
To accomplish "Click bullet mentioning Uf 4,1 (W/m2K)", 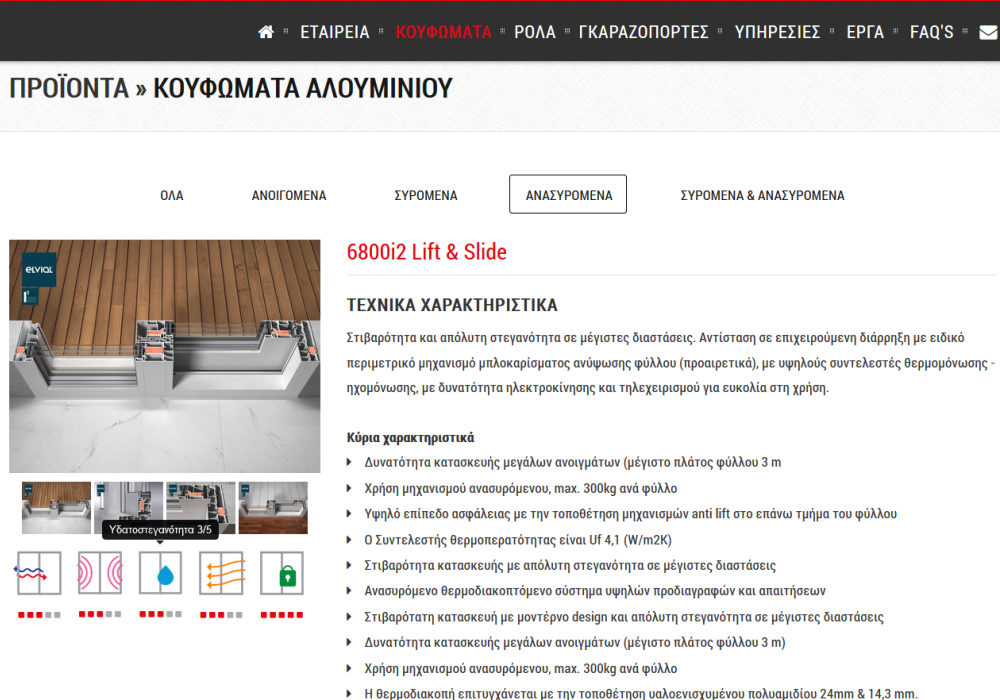I will (x=518, y=540).
